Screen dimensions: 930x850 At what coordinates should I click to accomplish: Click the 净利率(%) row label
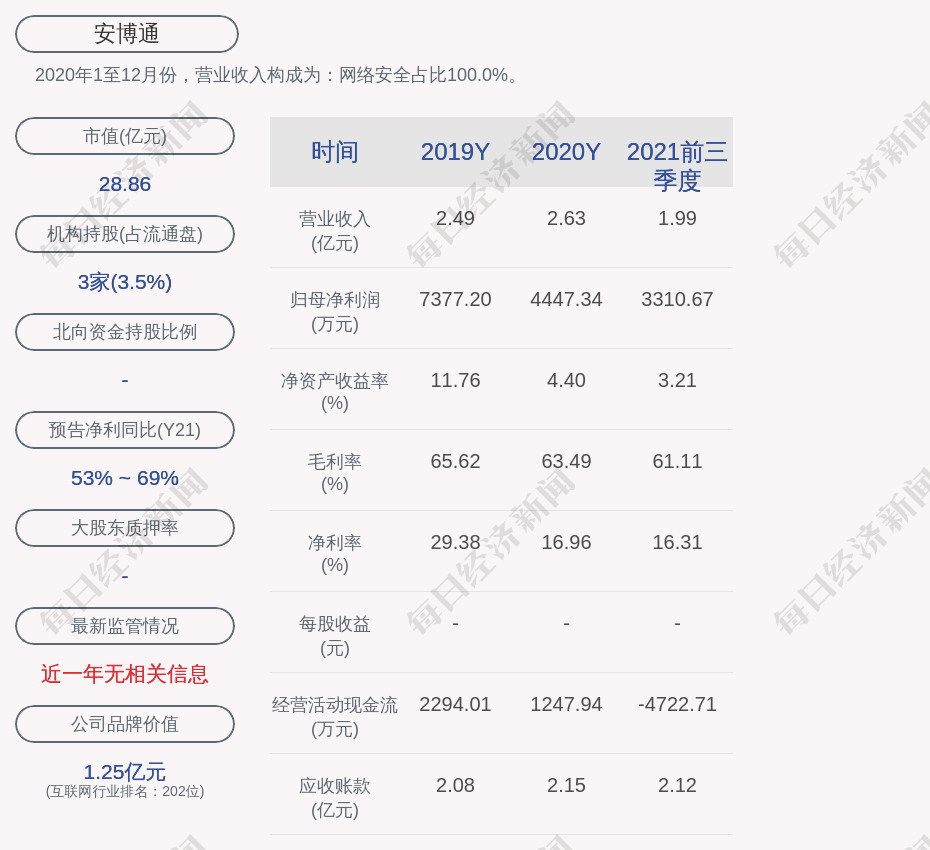pyautogui.click(x=335, y=554)
